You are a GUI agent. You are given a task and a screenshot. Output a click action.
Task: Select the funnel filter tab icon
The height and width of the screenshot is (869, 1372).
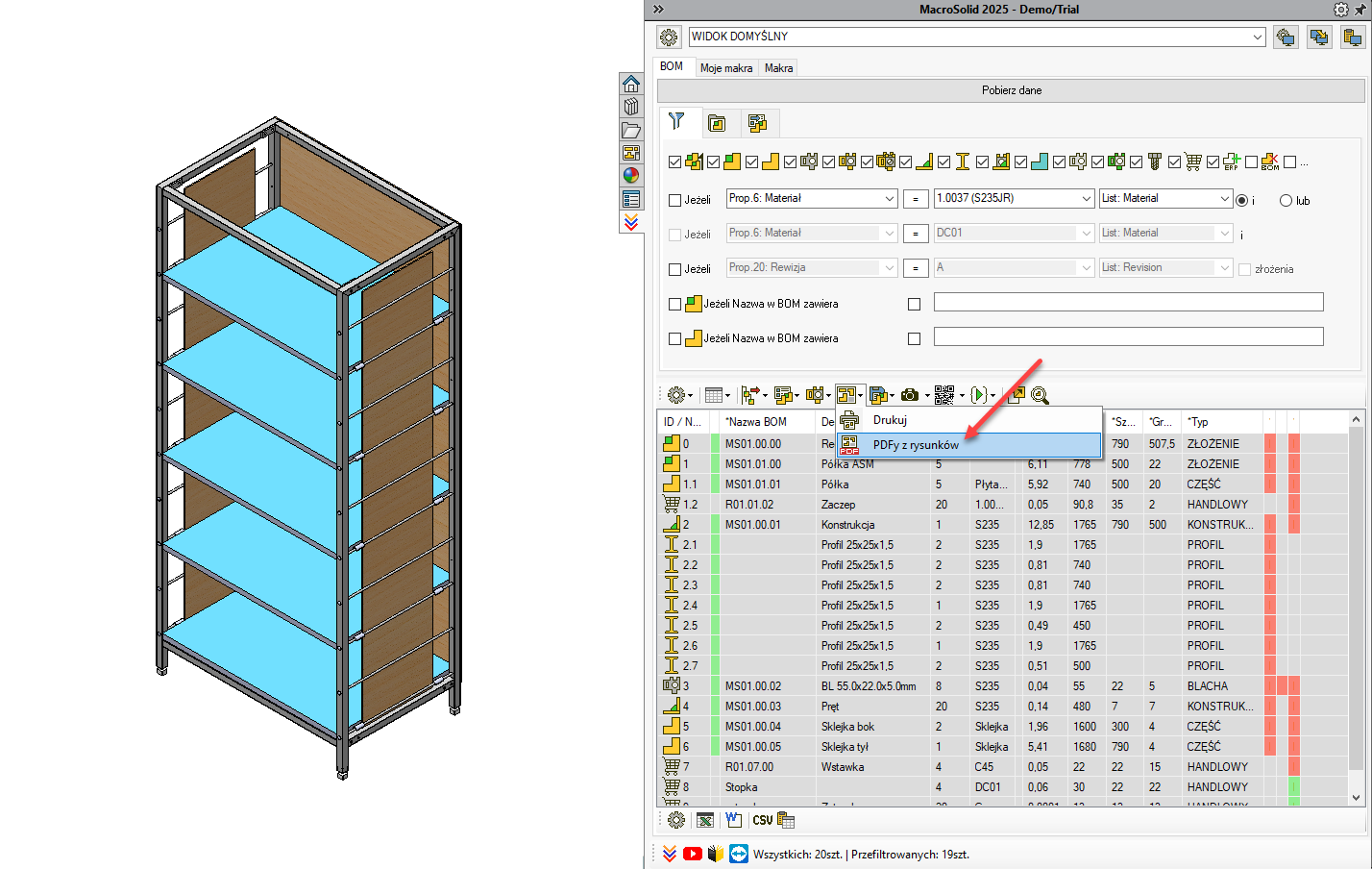coord(677,122)
